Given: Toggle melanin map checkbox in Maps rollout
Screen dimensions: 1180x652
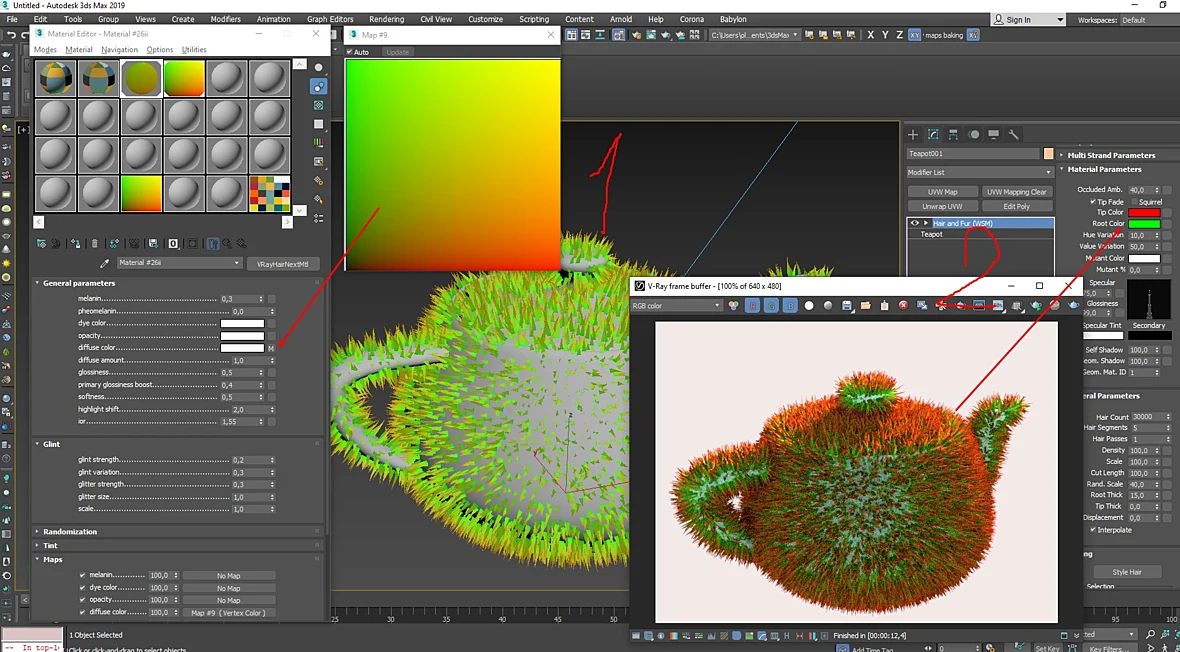Looking at the screenshot, I should coord(83,575).
